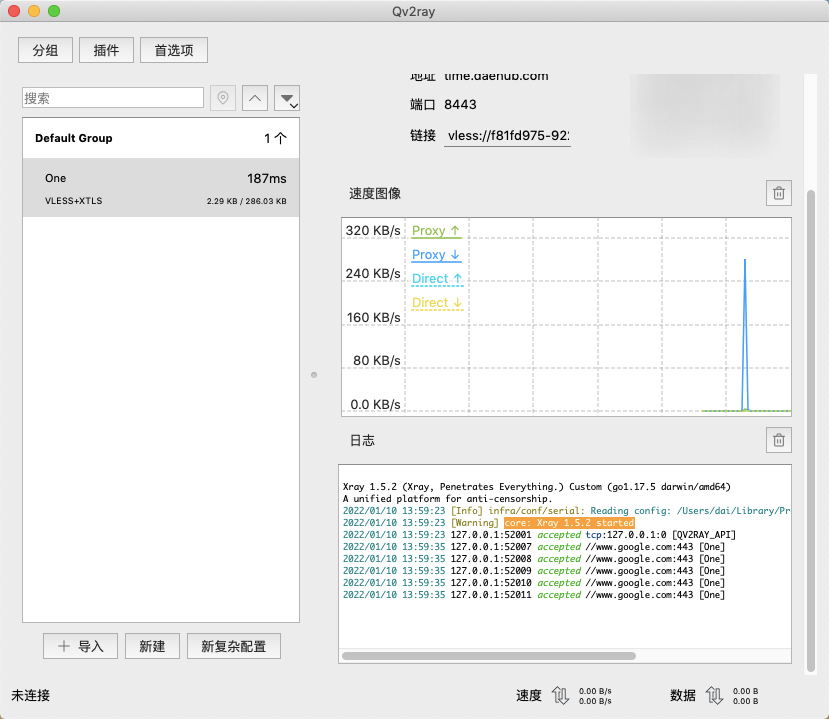Click the right panel vertical scrollbar

pyautogui.click(x=811, y=431)
